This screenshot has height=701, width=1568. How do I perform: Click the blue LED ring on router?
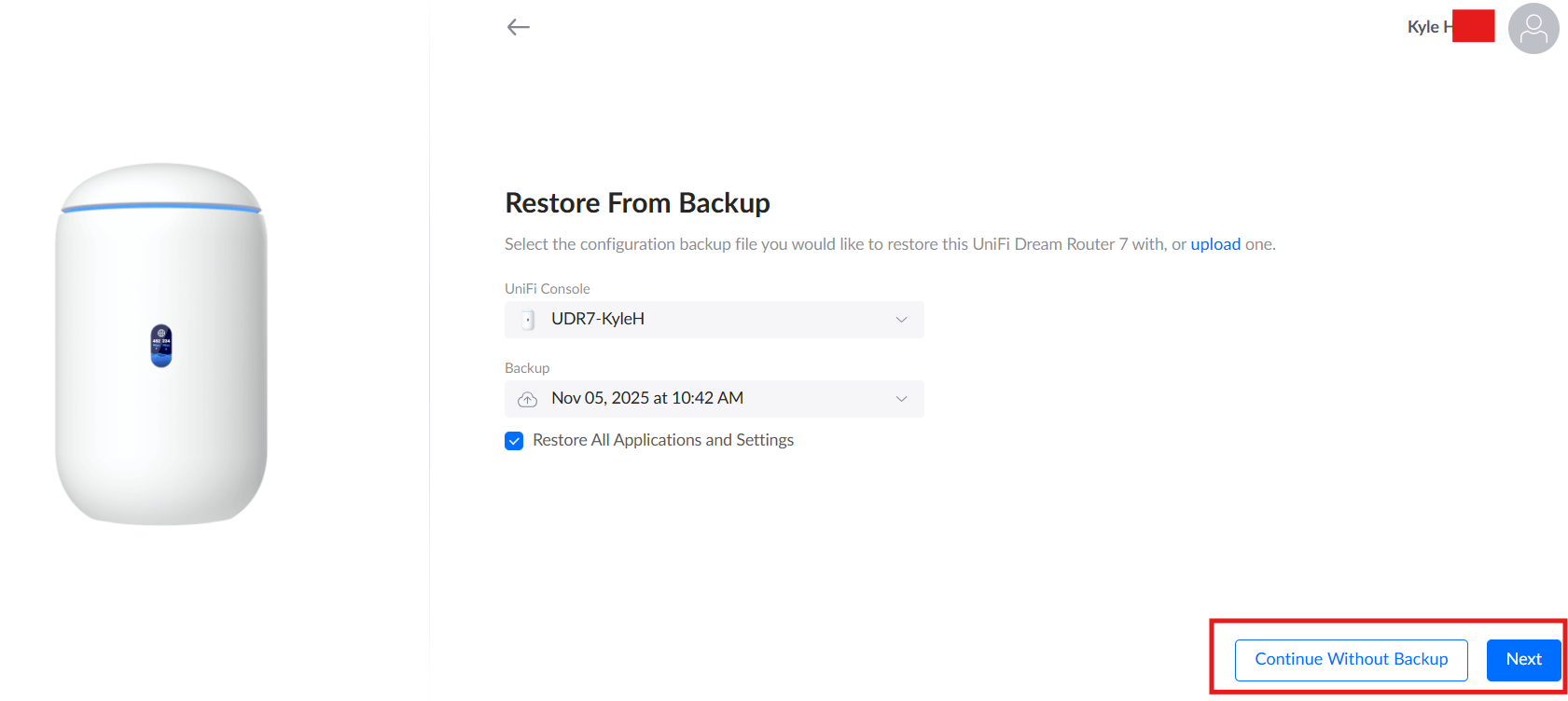[x=161, y=207]
